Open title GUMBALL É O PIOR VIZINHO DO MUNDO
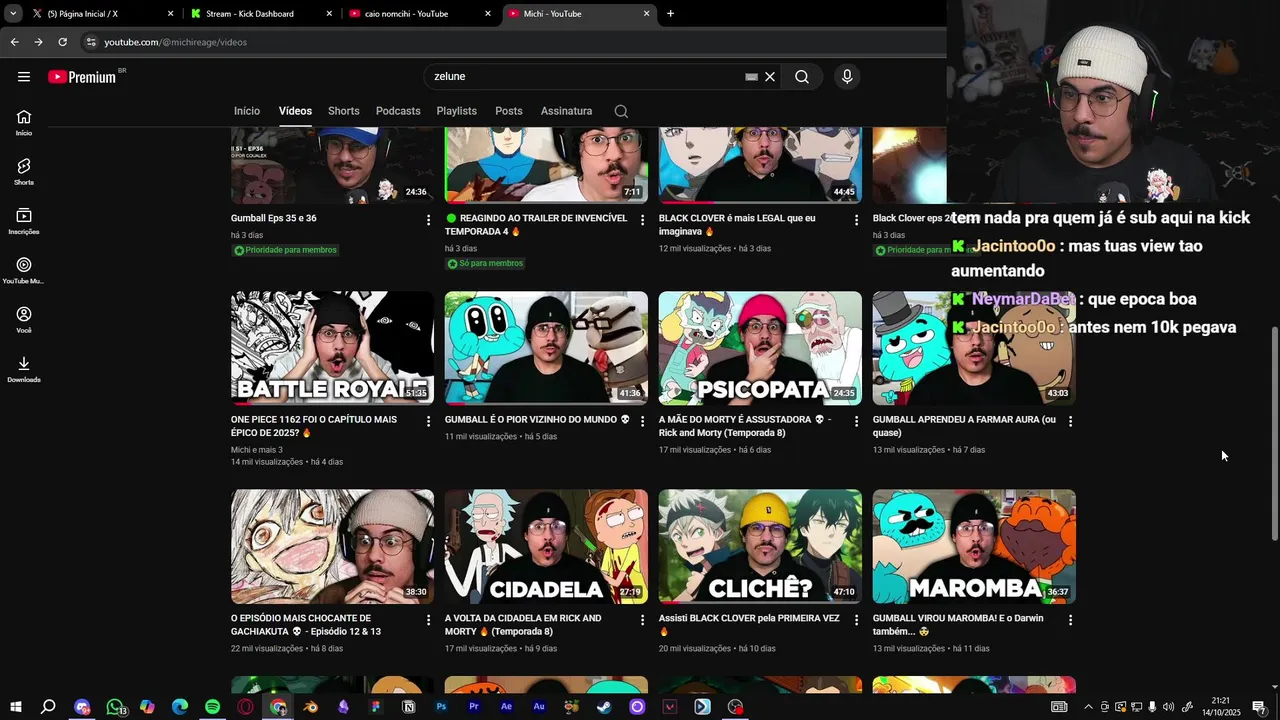1280x720 pixels. 538,420
